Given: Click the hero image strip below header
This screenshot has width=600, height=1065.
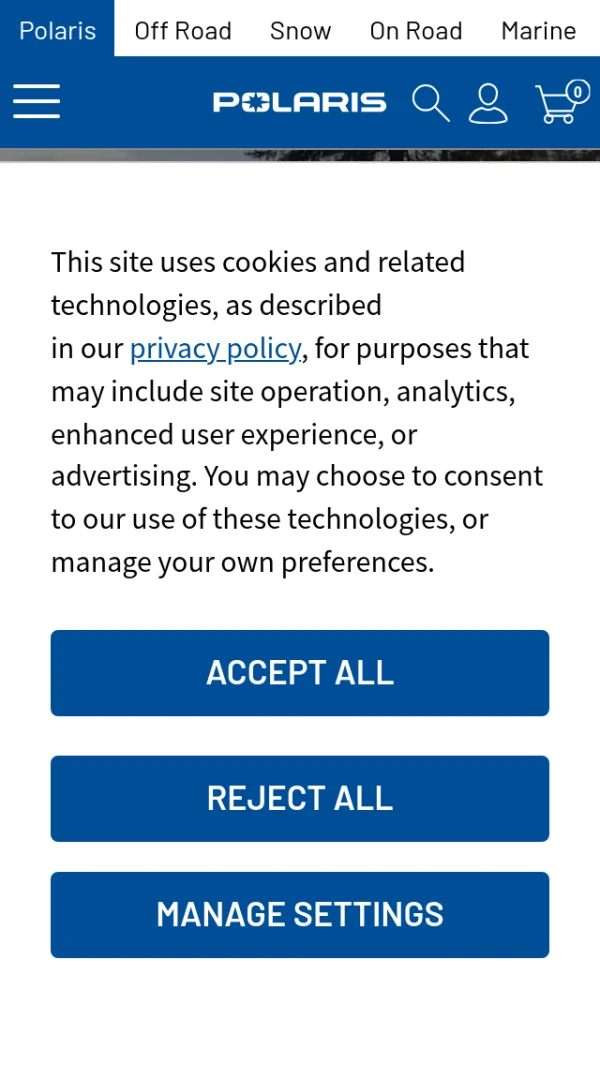Looking at the screenshot, I should (300, 155).
